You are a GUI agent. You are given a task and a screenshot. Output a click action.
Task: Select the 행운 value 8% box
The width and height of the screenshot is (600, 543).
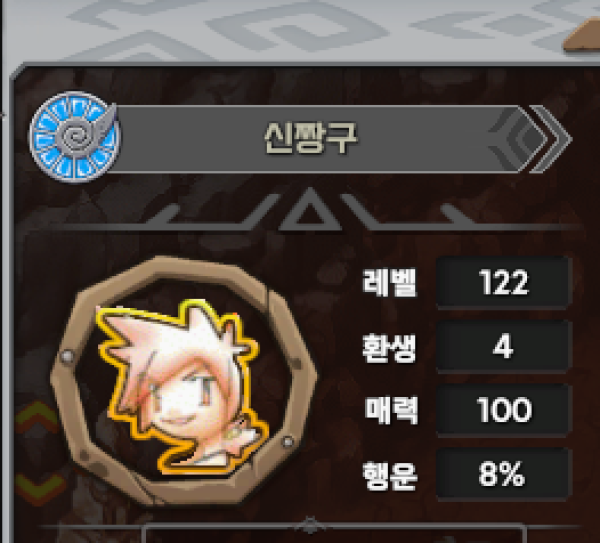(x=503, y=474)
